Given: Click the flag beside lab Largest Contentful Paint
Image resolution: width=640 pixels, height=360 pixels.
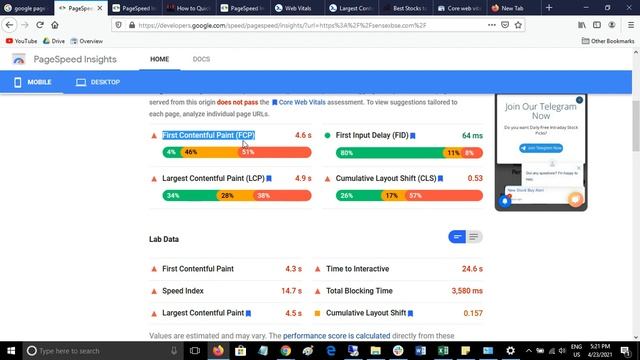Looking at the screenshot, I should pos(248,313).
